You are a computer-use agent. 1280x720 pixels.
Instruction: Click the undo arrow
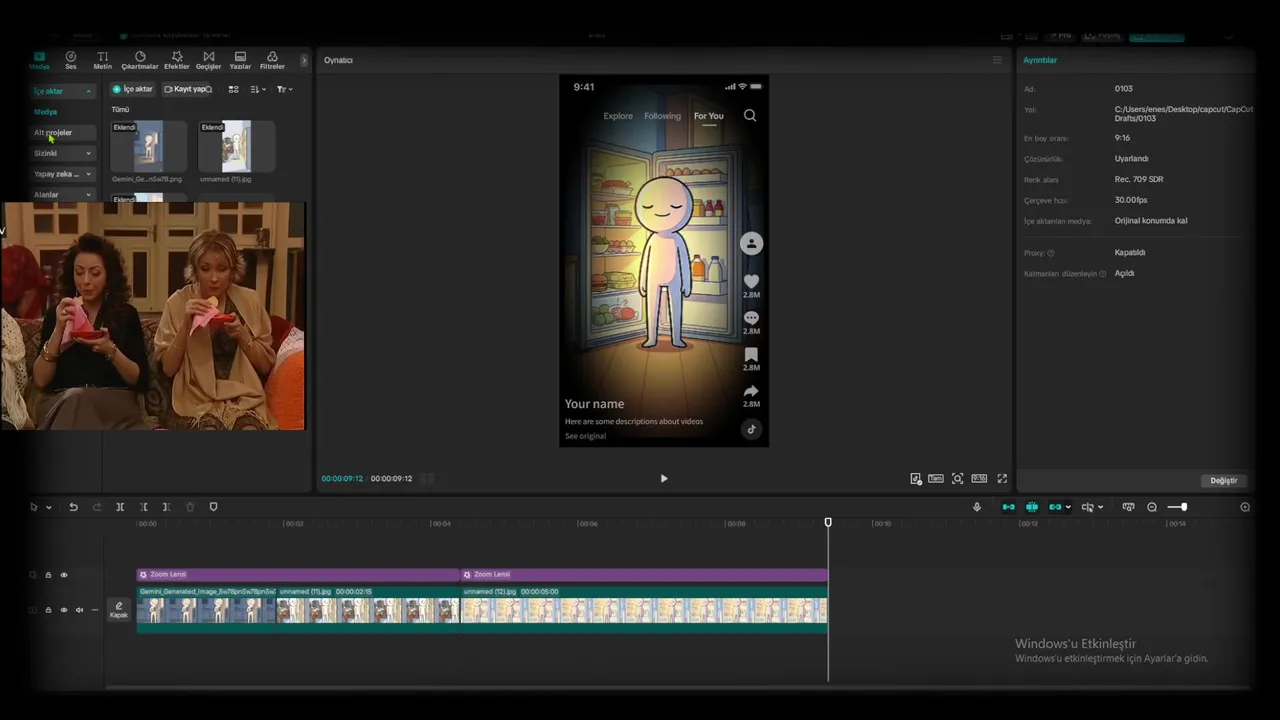click(x=73, y=507)
